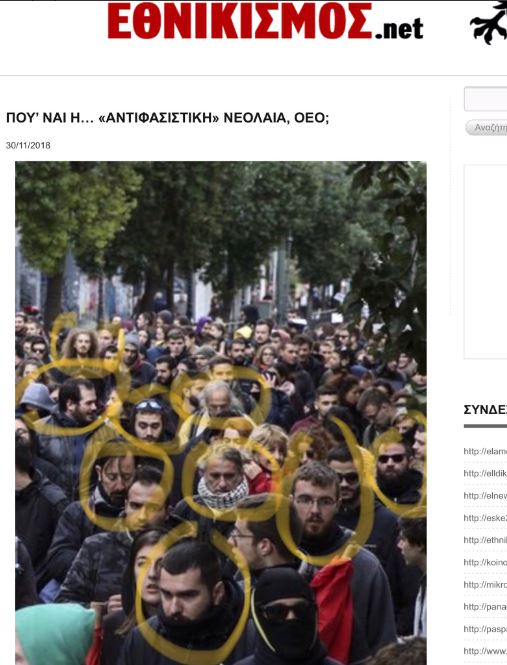This screenshot has height=665, width=507.
Task: Open the http://elam sidebar link
Action: click(x=485, y=451)
